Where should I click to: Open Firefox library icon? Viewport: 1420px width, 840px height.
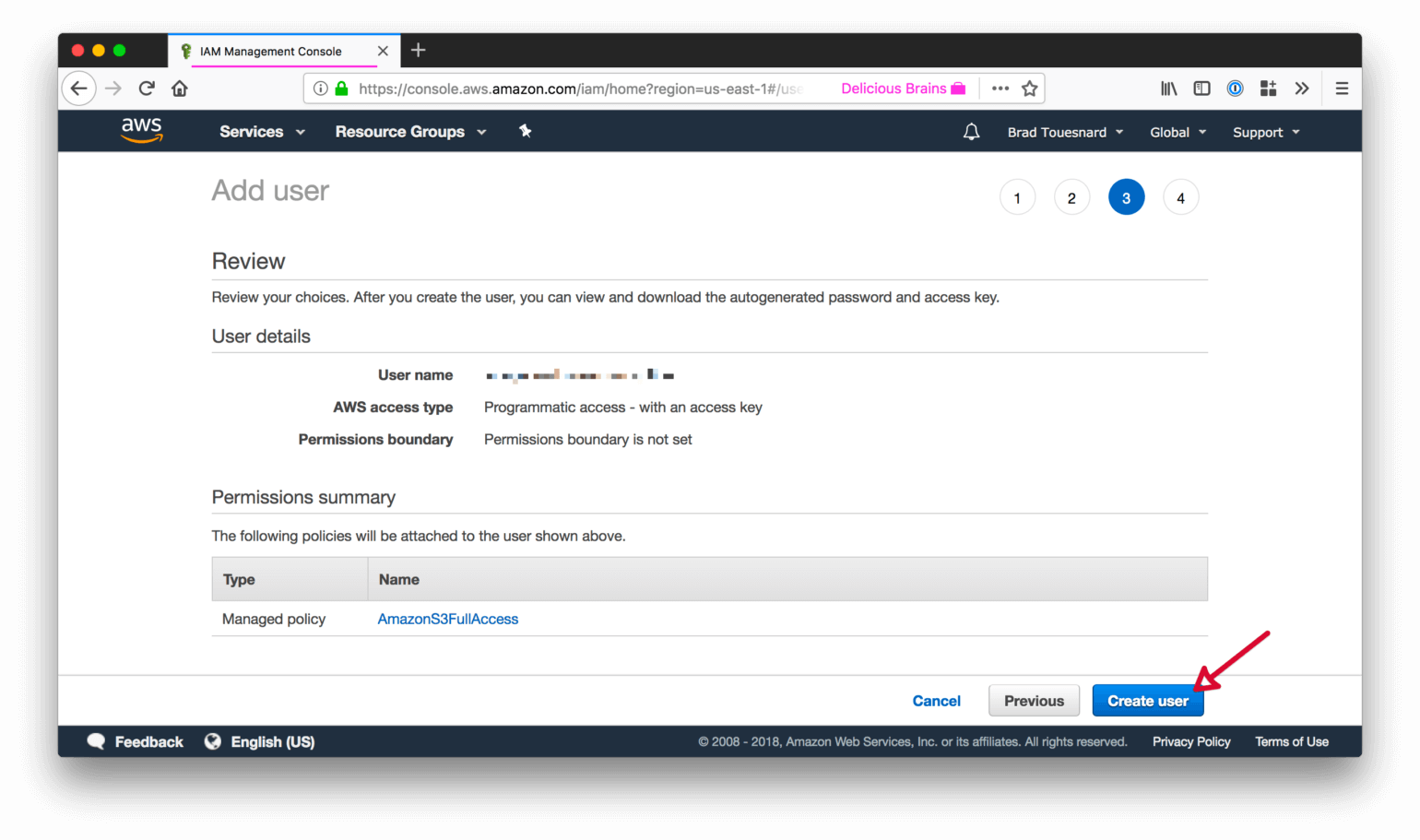point(1168,89)
